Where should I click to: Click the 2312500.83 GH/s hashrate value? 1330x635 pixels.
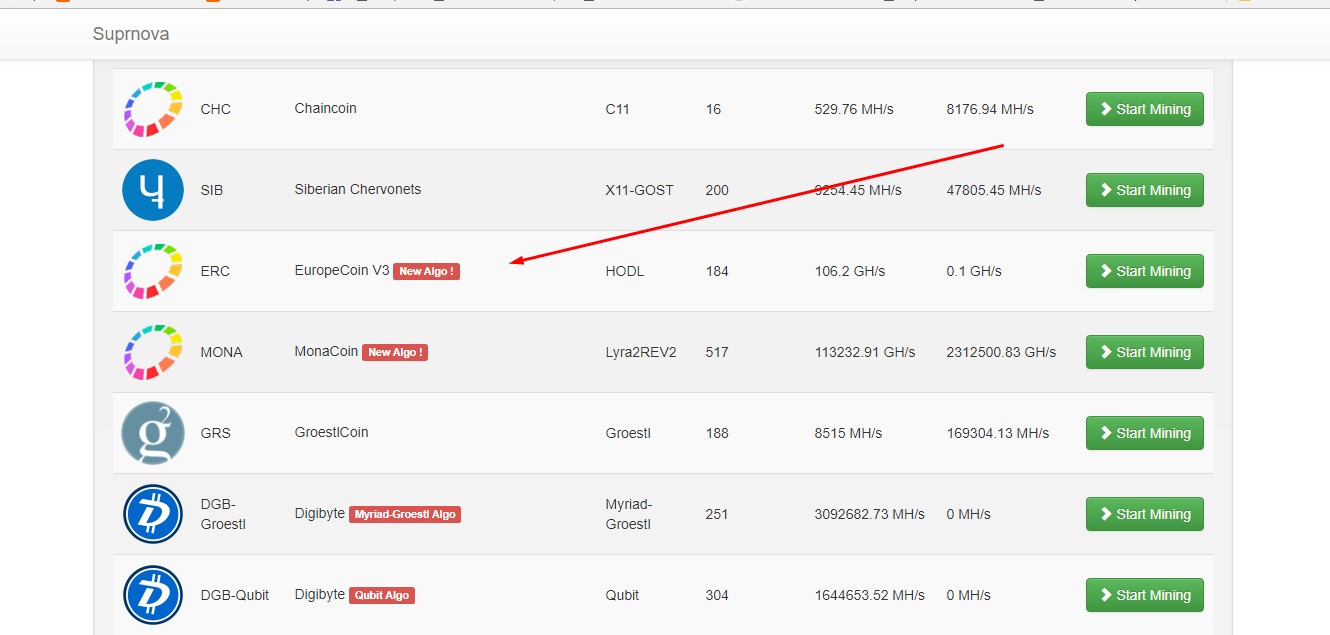click(1001, 352)
